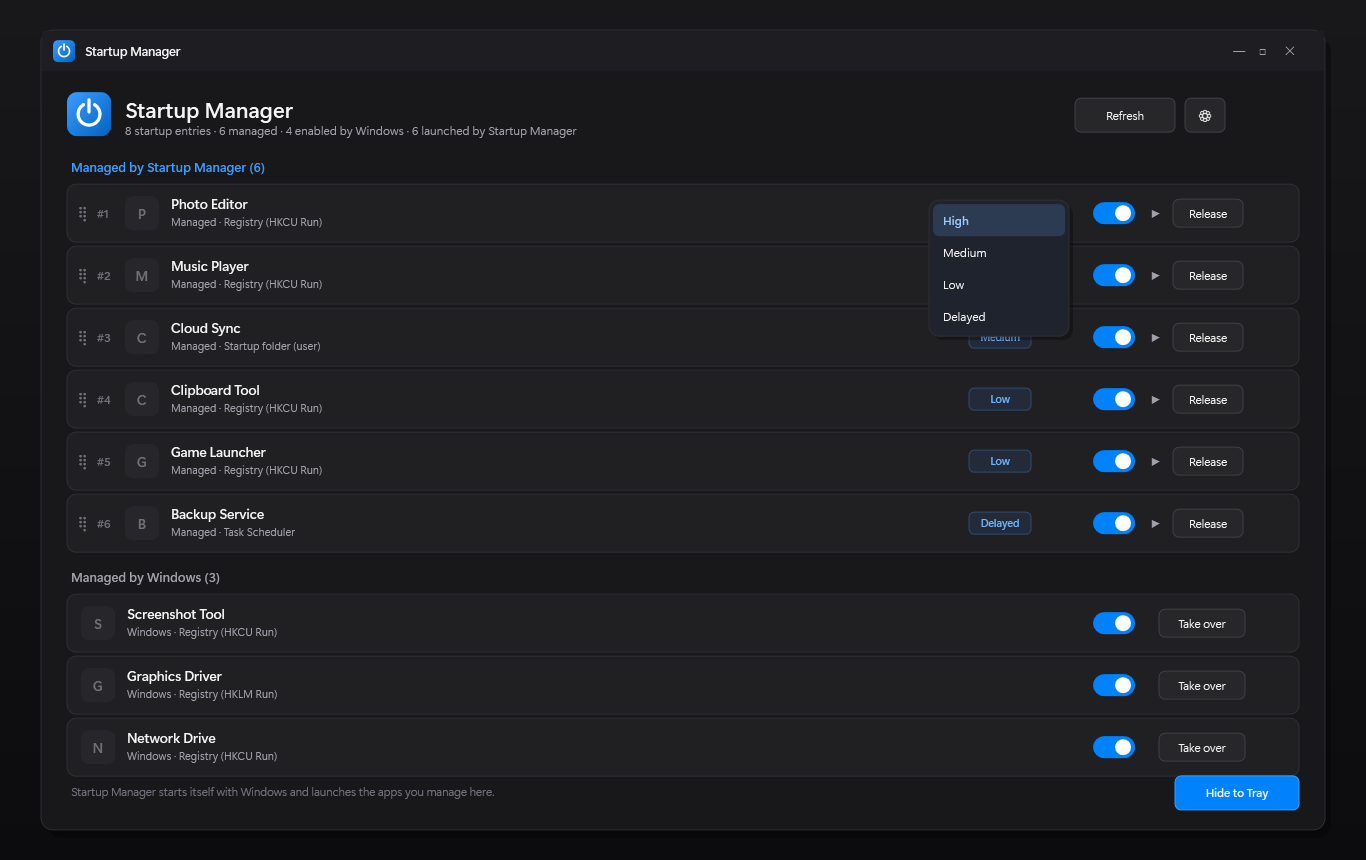
Task: Click the 'Managed by Startup Manager (6)' heading
Action: pos(168,168)
